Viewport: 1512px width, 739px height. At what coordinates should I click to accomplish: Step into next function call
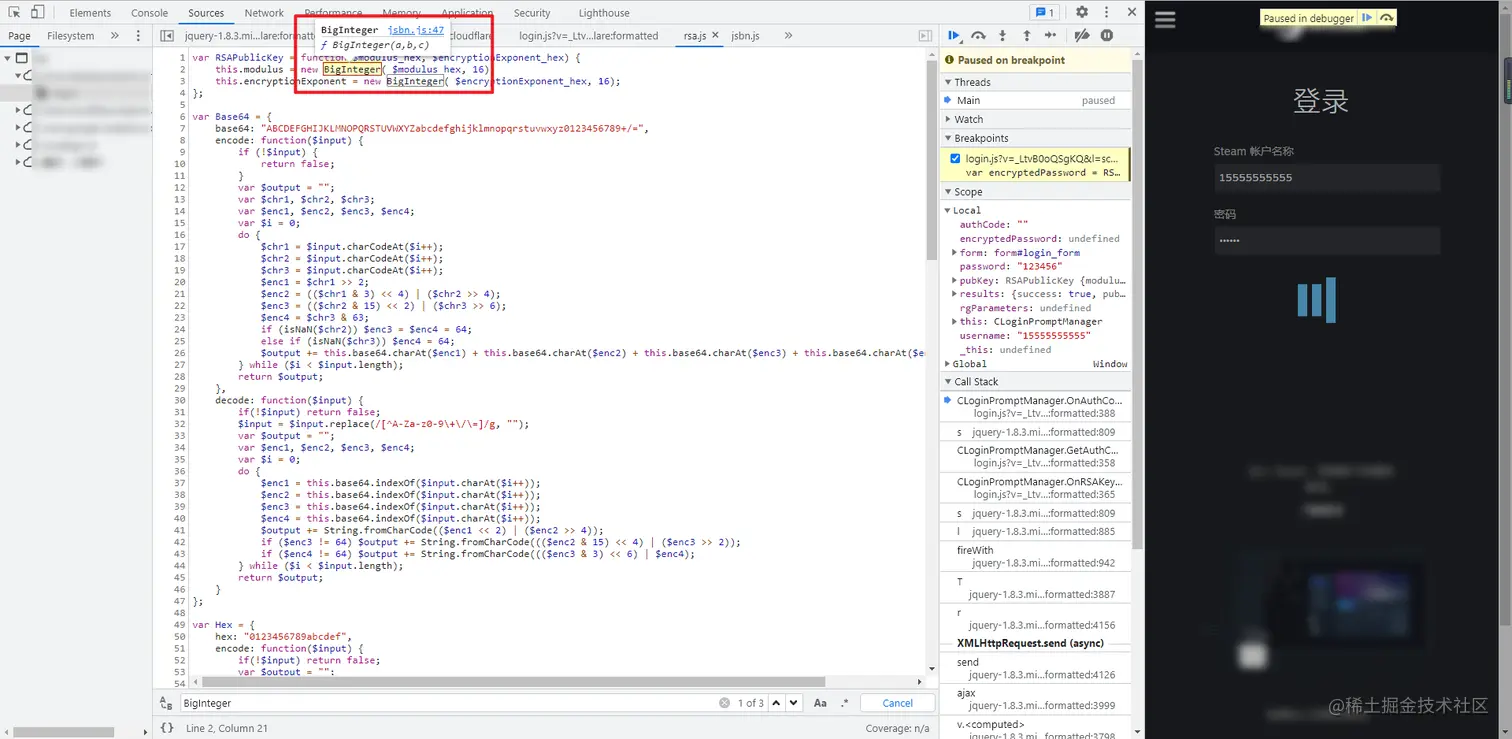pos(1002,36)
